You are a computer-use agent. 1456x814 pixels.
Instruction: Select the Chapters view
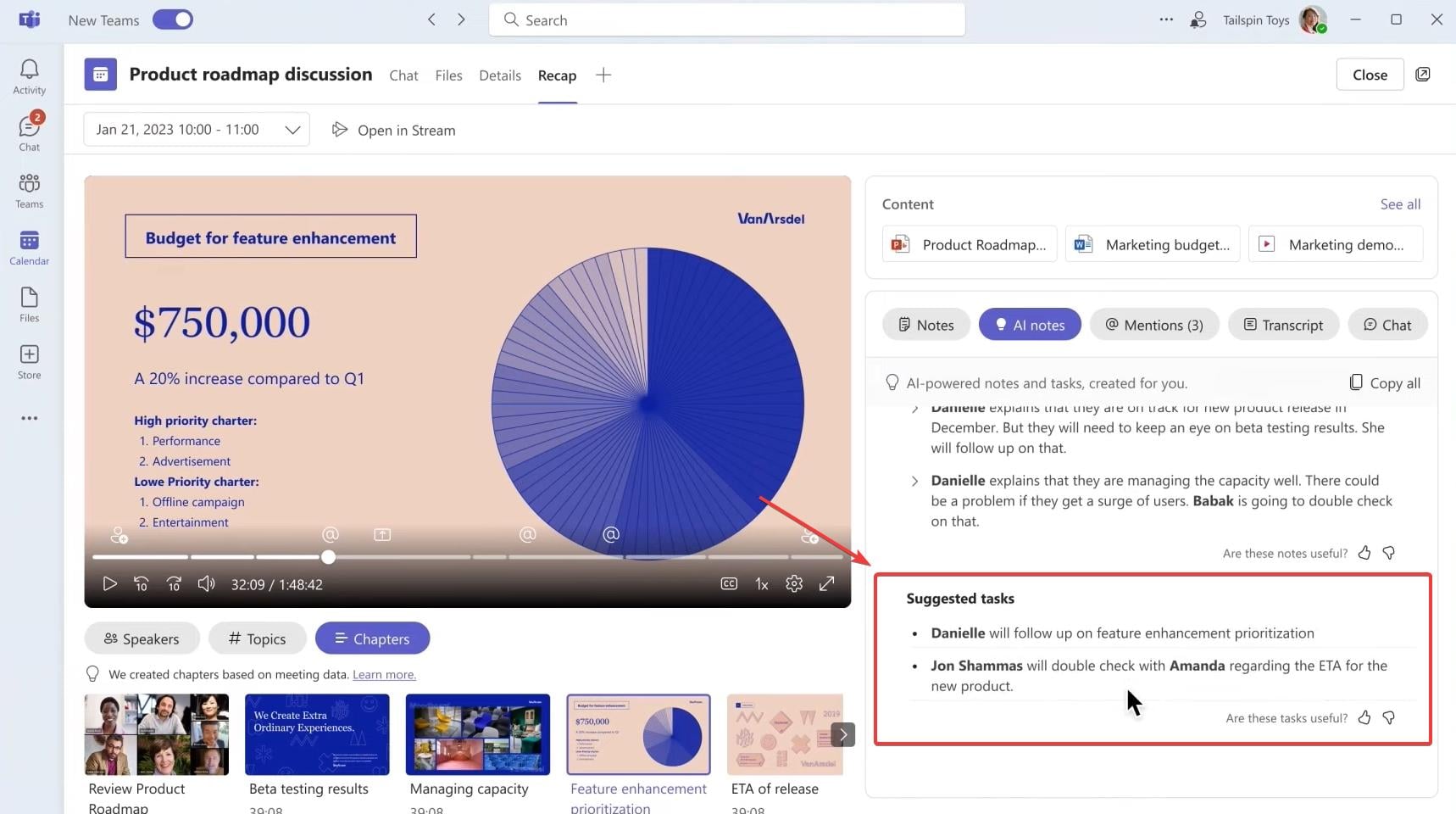(x=373, y=638)
